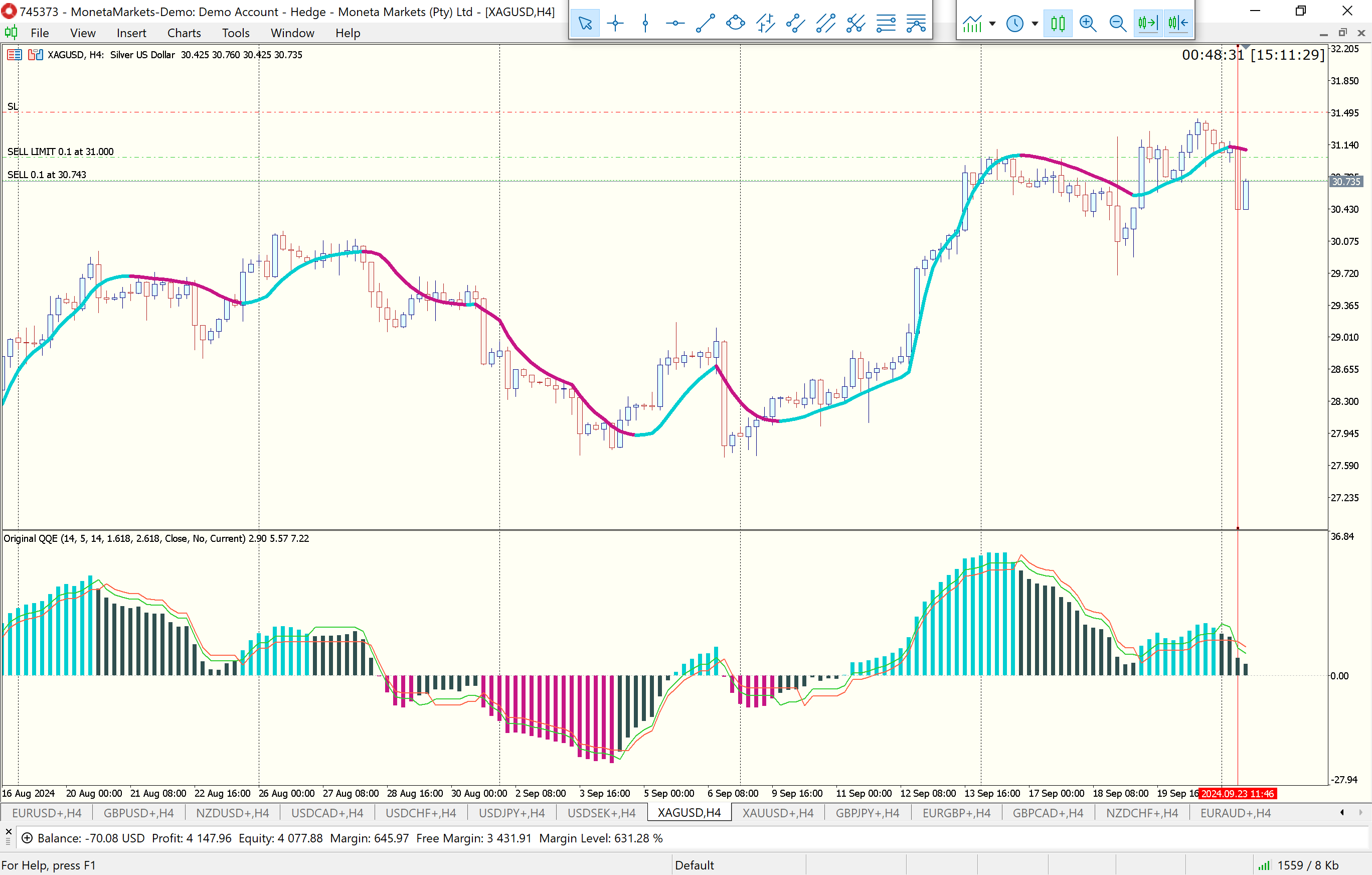Select the Fibonacci retracement tool
This screenshot has width=1372, height=875.
click(886, 24)
